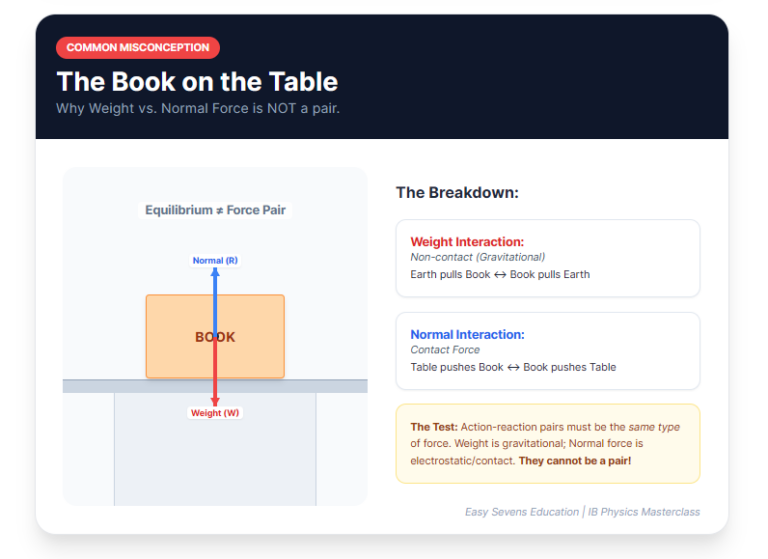Select the title "The Book on the Table"
The height and width of the screenshot is (559, 768).
click(197, 81)
